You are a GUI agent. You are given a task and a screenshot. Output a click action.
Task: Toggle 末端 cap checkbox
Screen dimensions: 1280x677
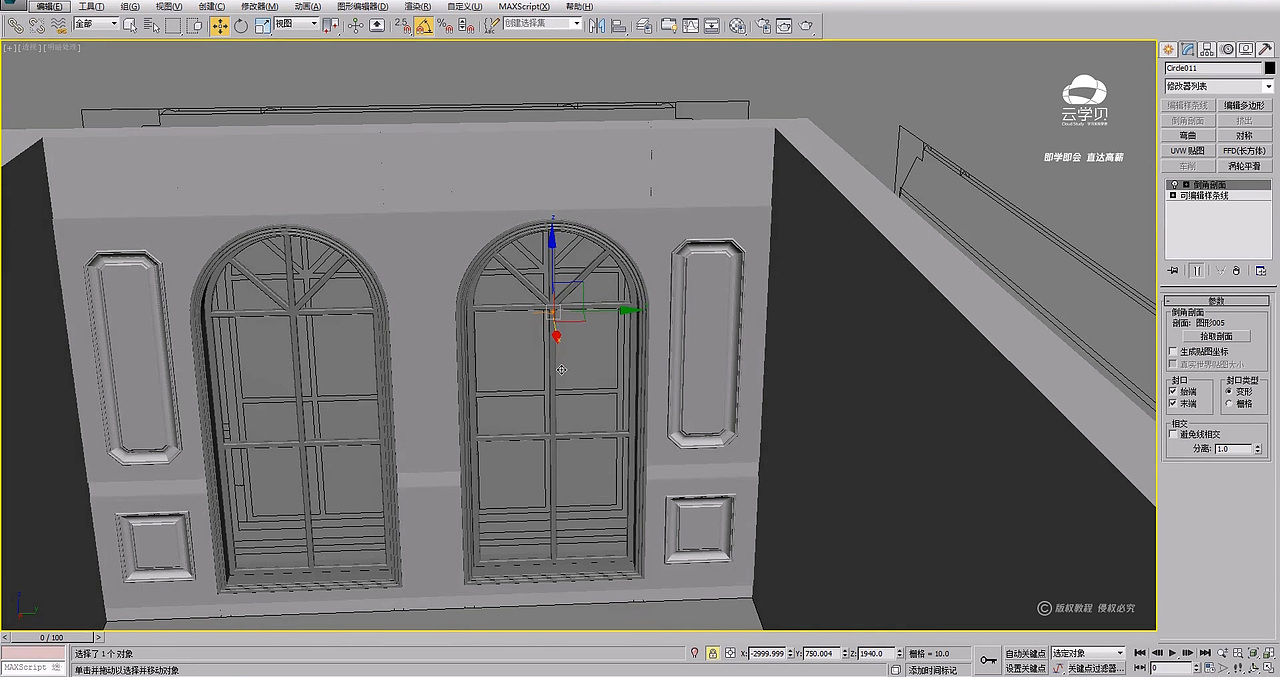point(1173,404)
